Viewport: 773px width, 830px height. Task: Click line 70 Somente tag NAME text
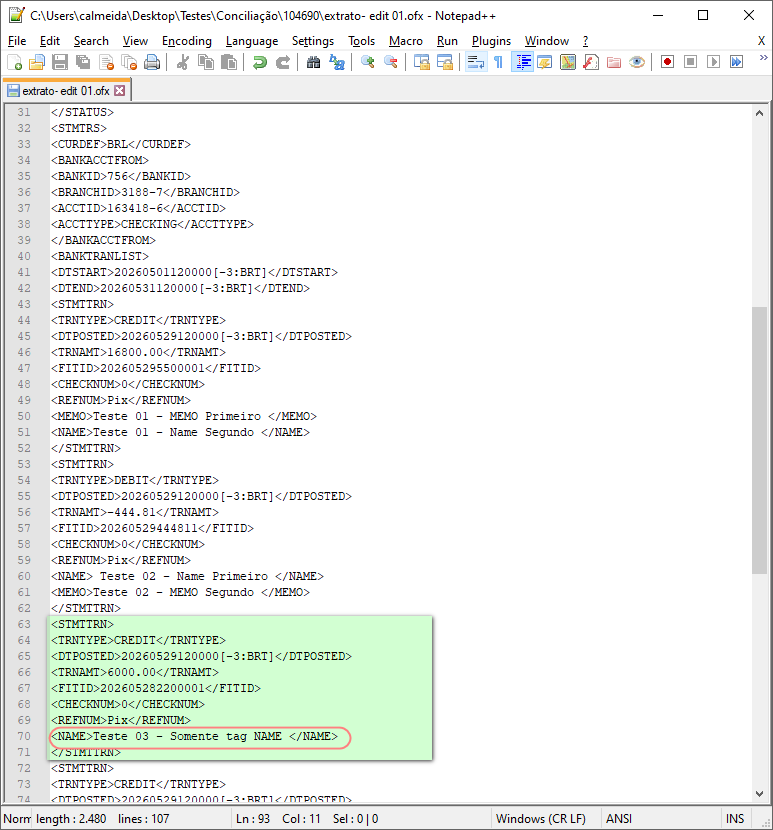[194, 736]
